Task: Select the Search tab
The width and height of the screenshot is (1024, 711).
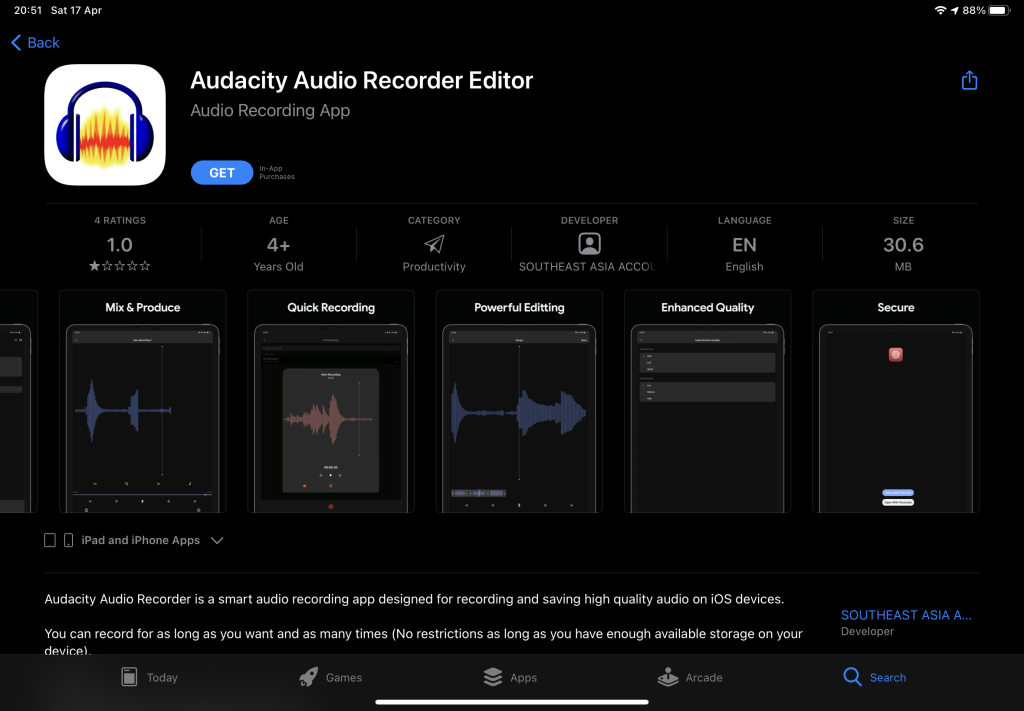Action: pyautogui.click(x=874, y=677)
